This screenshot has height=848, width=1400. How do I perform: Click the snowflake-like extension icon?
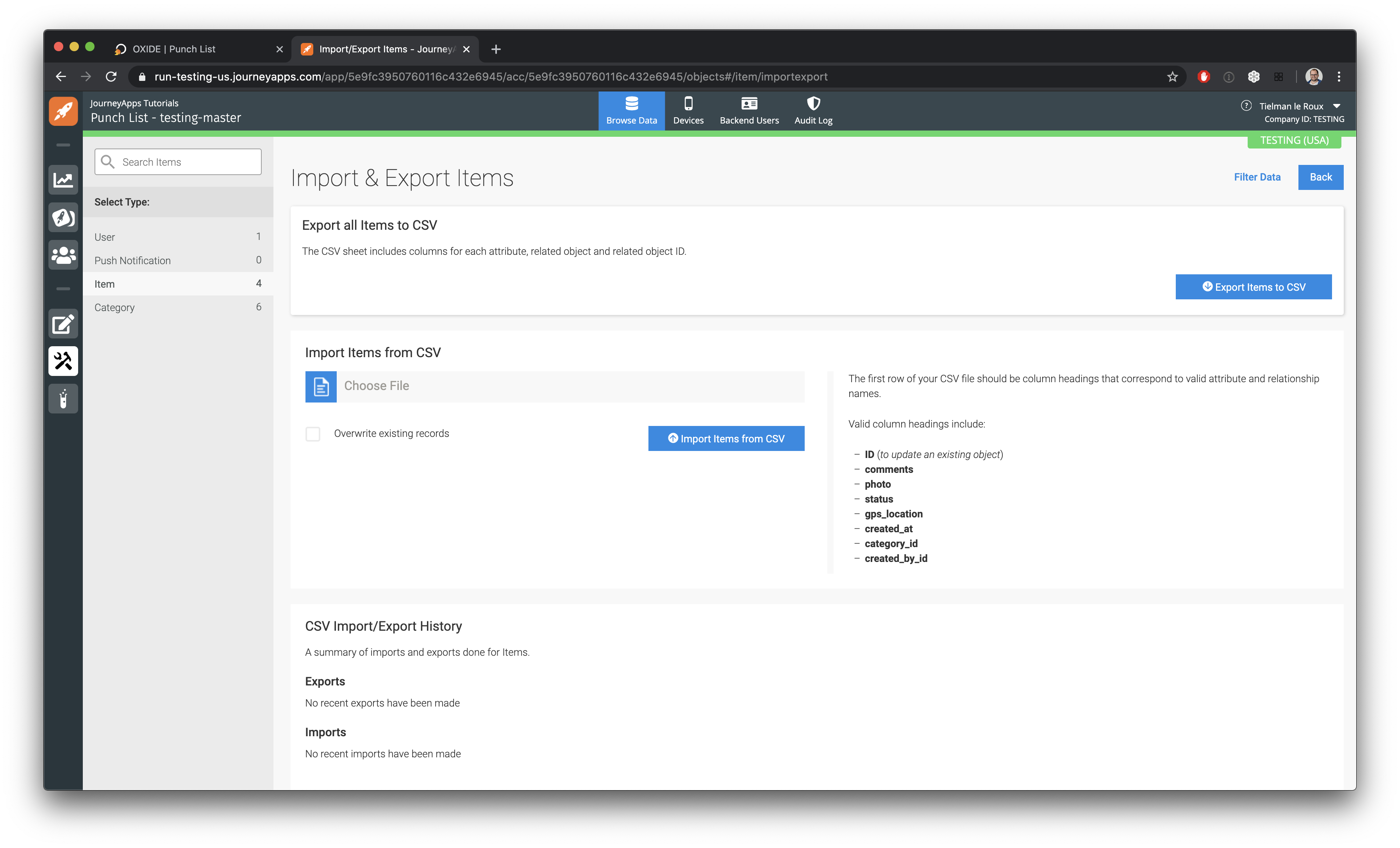pyautogui.click(x=1254, y=77)
